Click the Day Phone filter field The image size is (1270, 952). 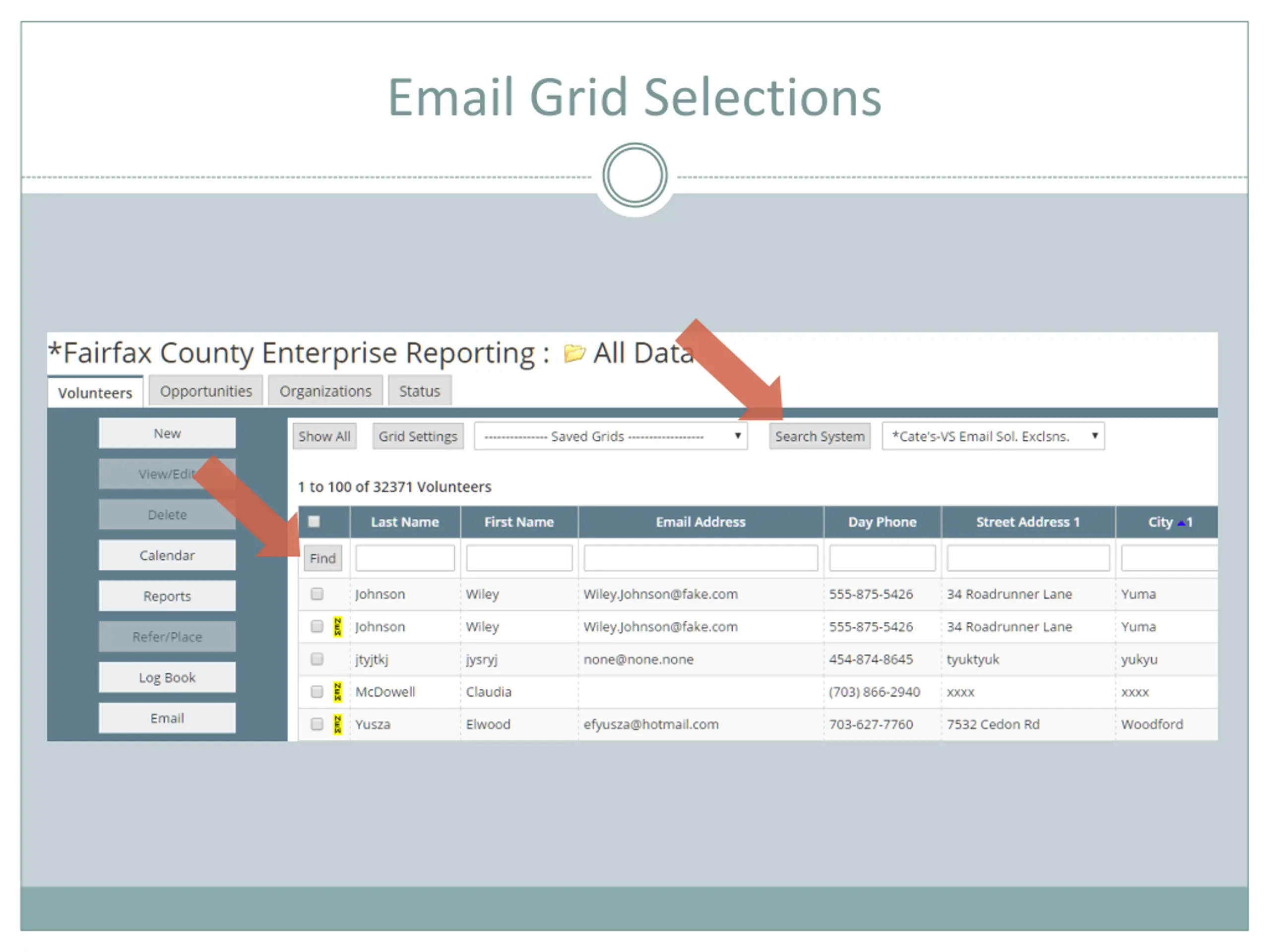click(x=883, y=558)
